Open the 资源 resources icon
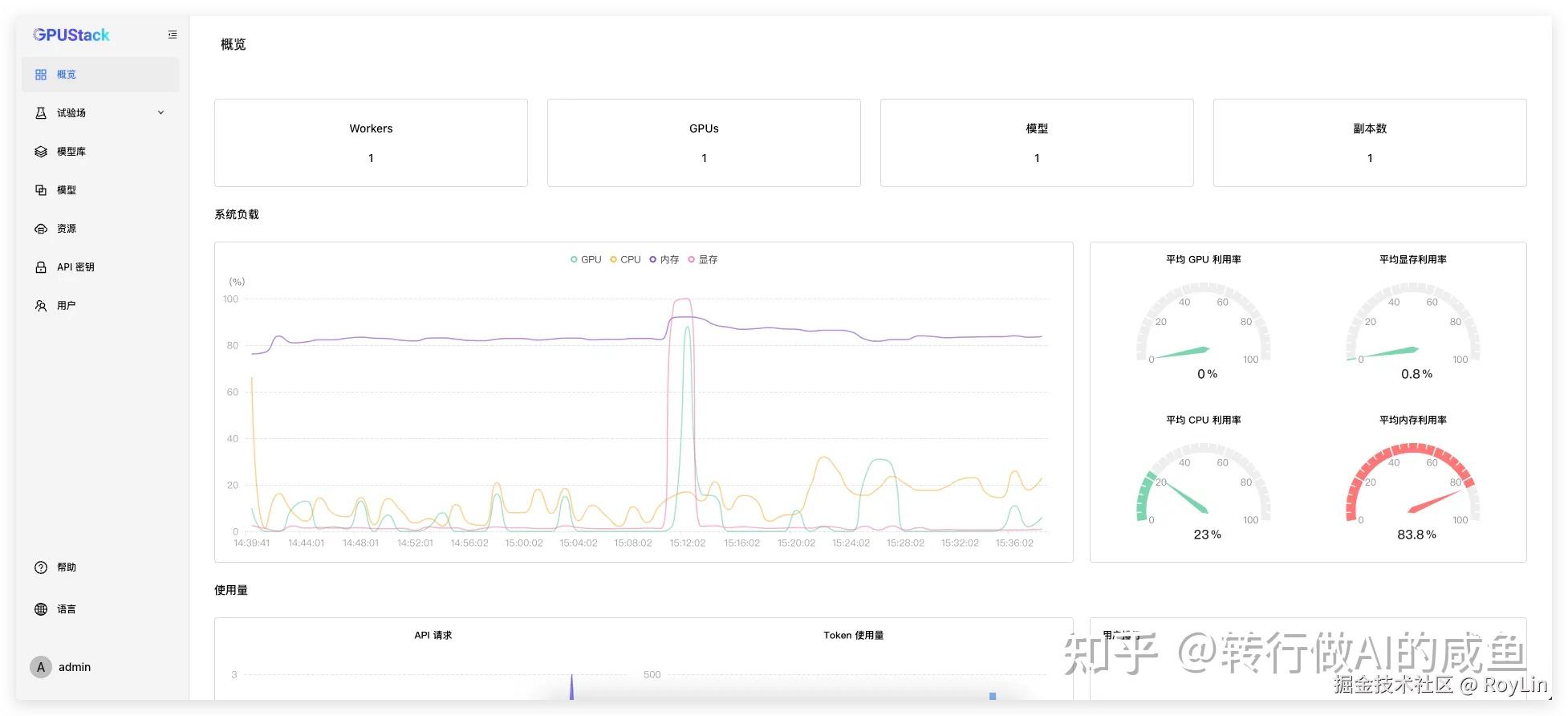This screenshot has width=1568, height=716. point(41,229)
